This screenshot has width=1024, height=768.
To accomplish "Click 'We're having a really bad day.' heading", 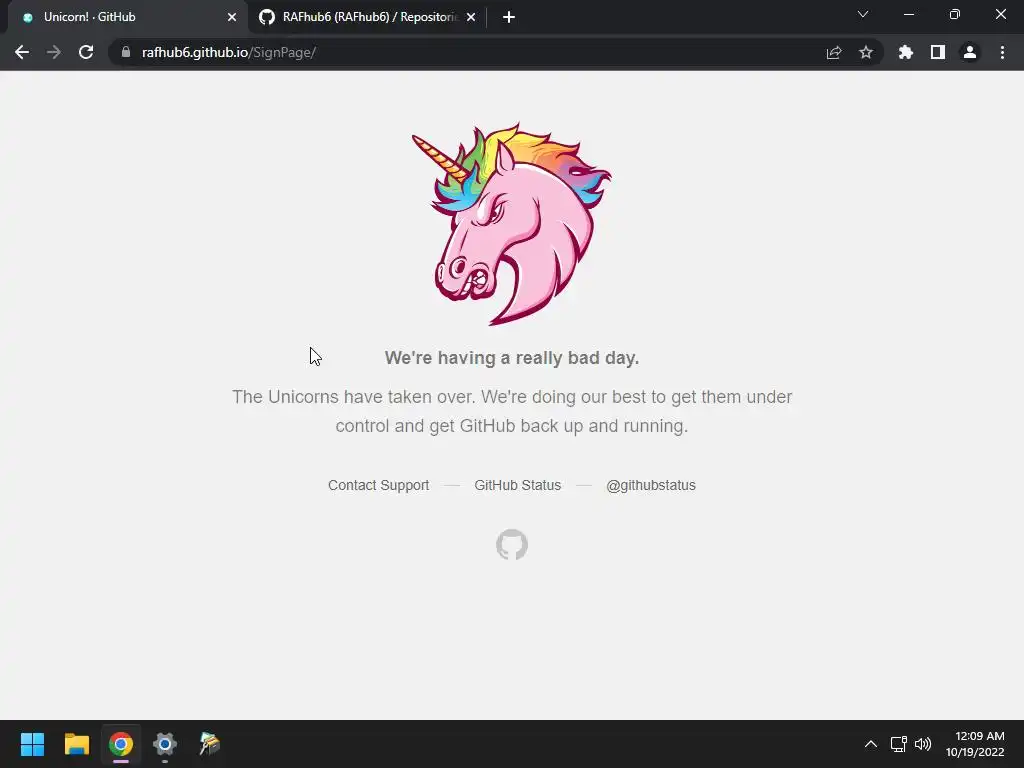I will [512, 358].
